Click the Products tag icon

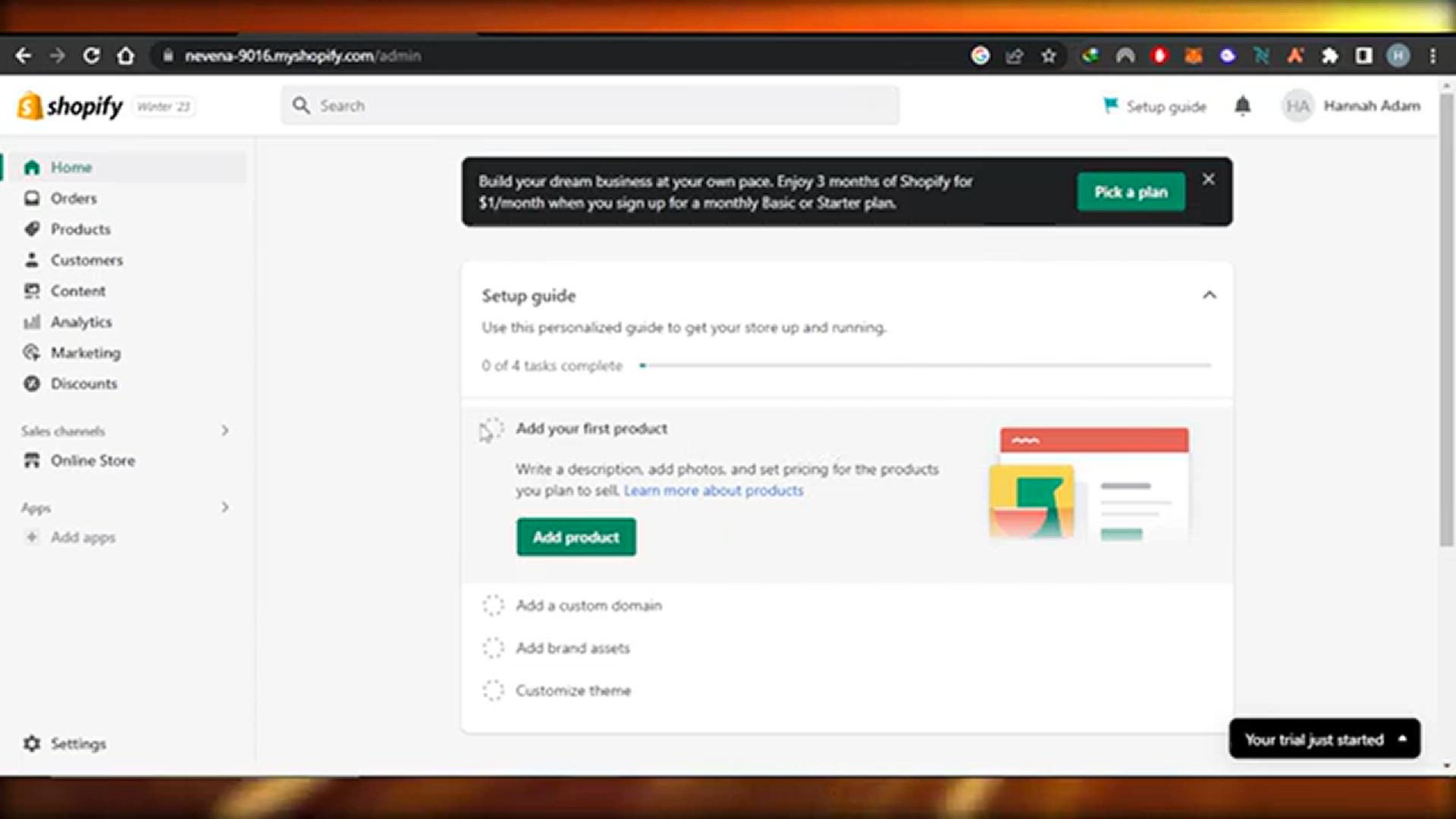31,229
